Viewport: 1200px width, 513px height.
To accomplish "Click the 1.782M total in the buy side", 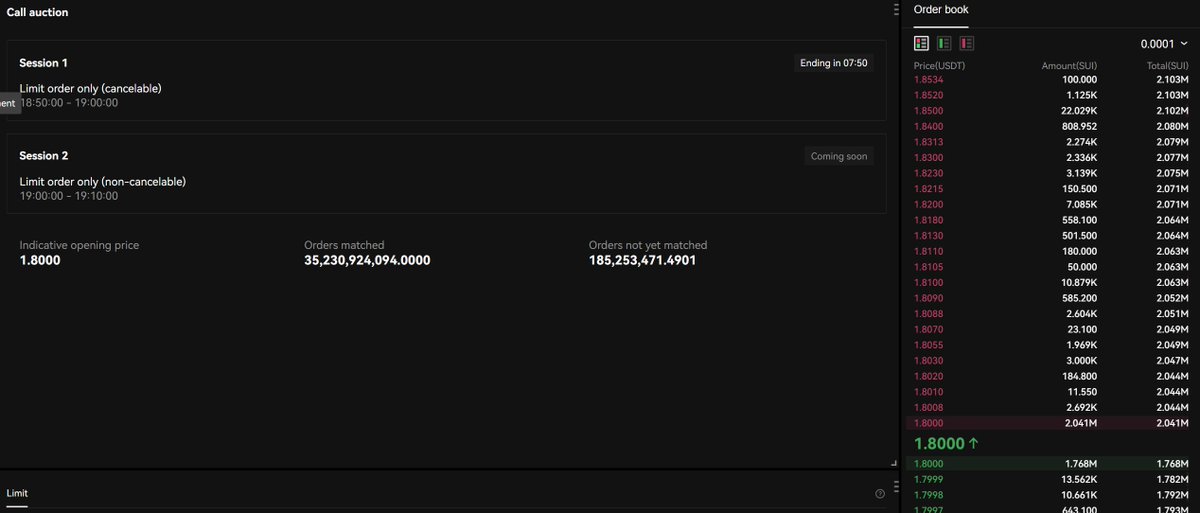I will point(1174,479).
